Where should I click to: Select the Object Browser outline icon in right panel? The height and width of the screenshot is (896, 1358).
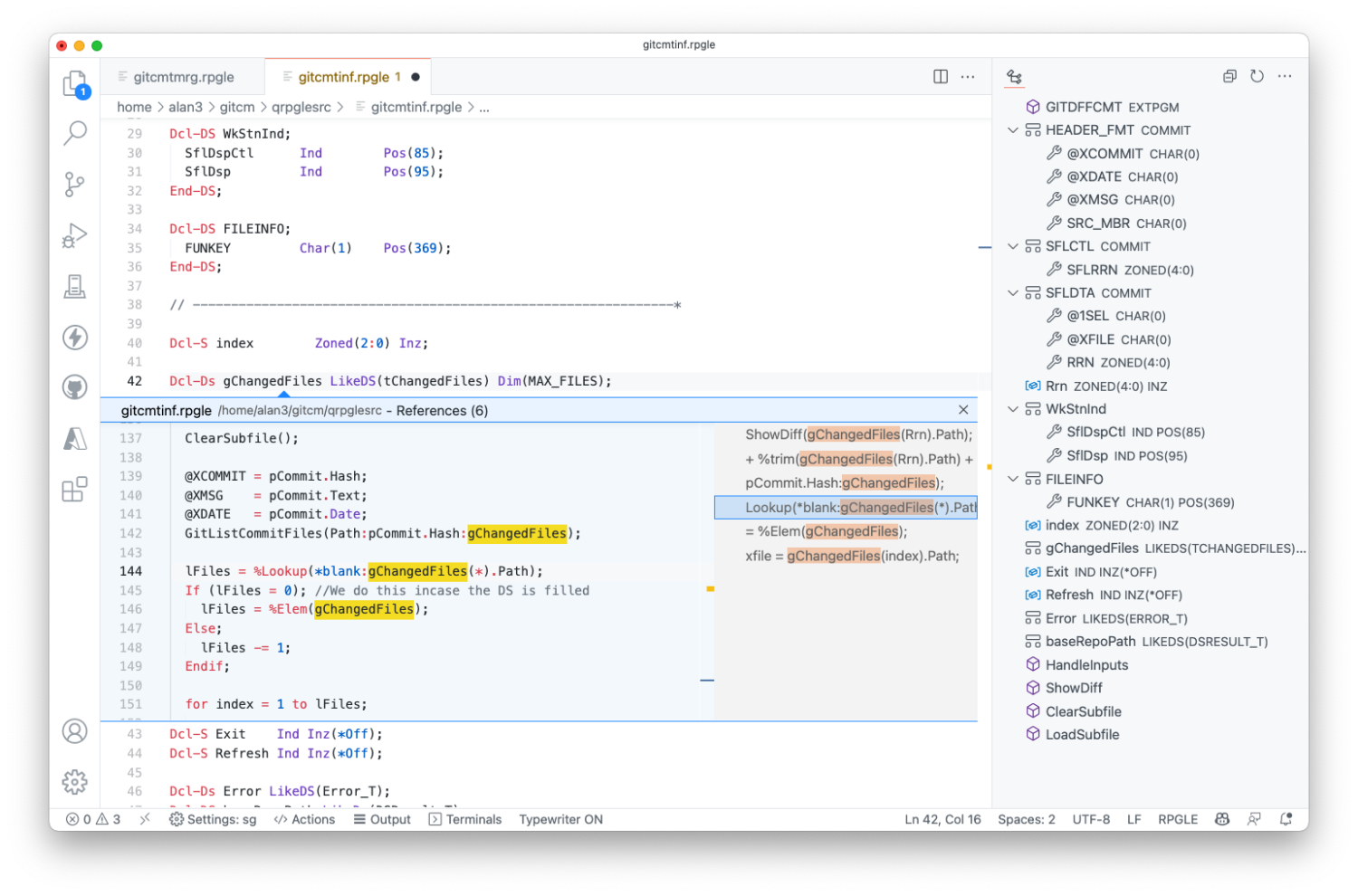[x=1014, y=77]
